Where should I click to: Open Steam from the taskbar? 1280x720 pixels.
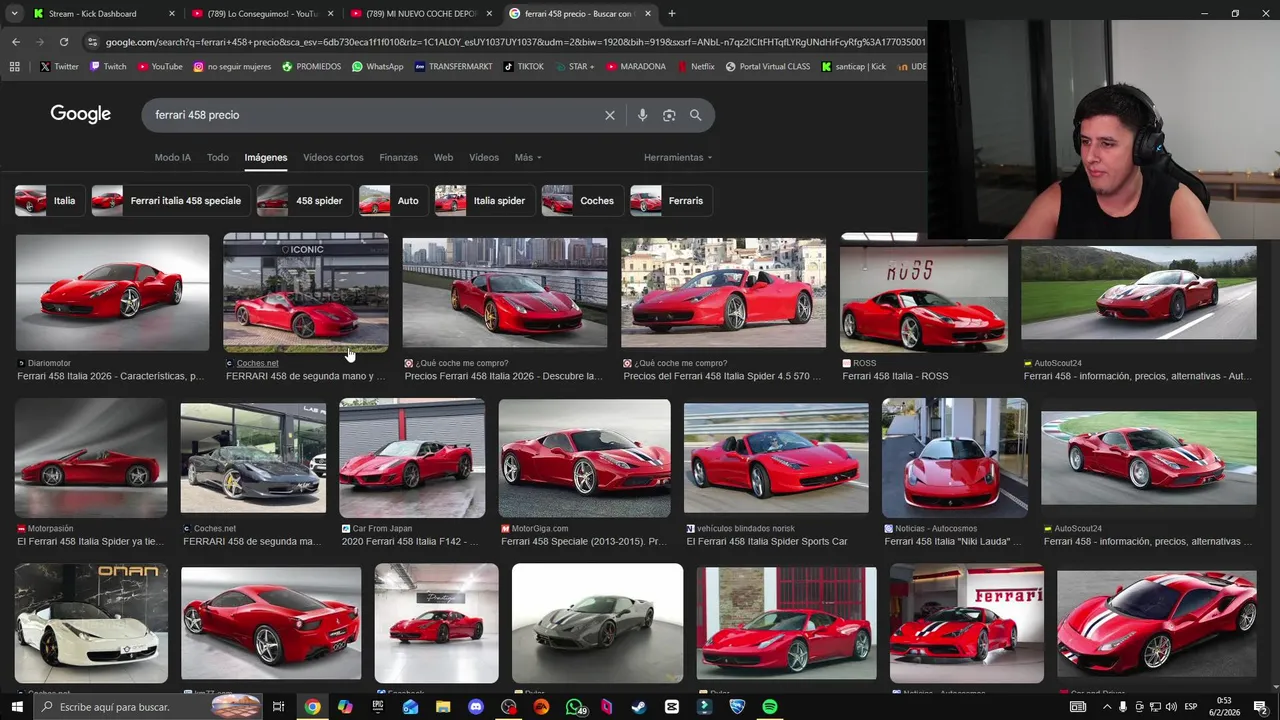[639, 707]
